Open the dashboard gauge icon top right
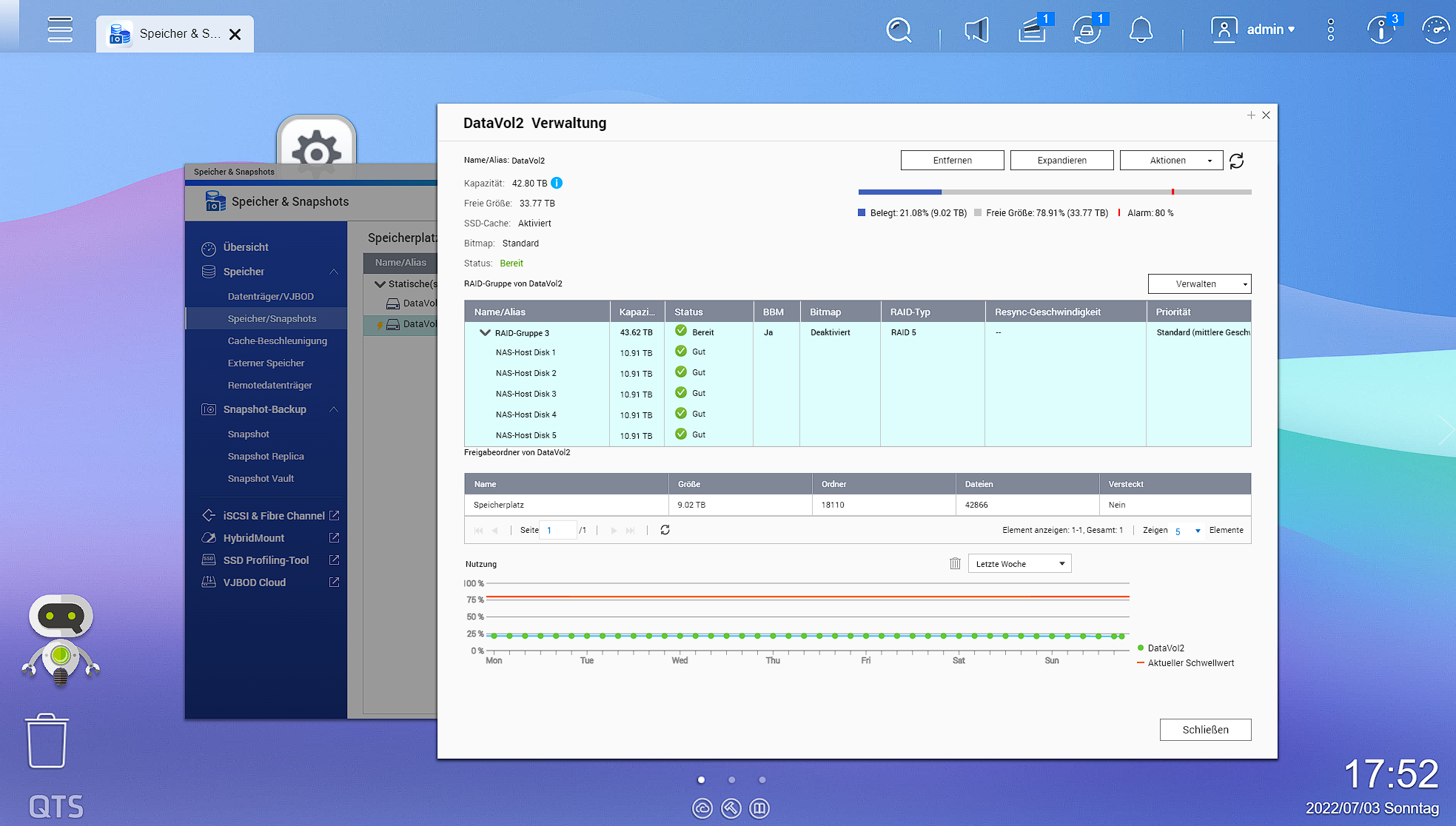This screenshot has width=1456, height=826. coord(1435,30)
